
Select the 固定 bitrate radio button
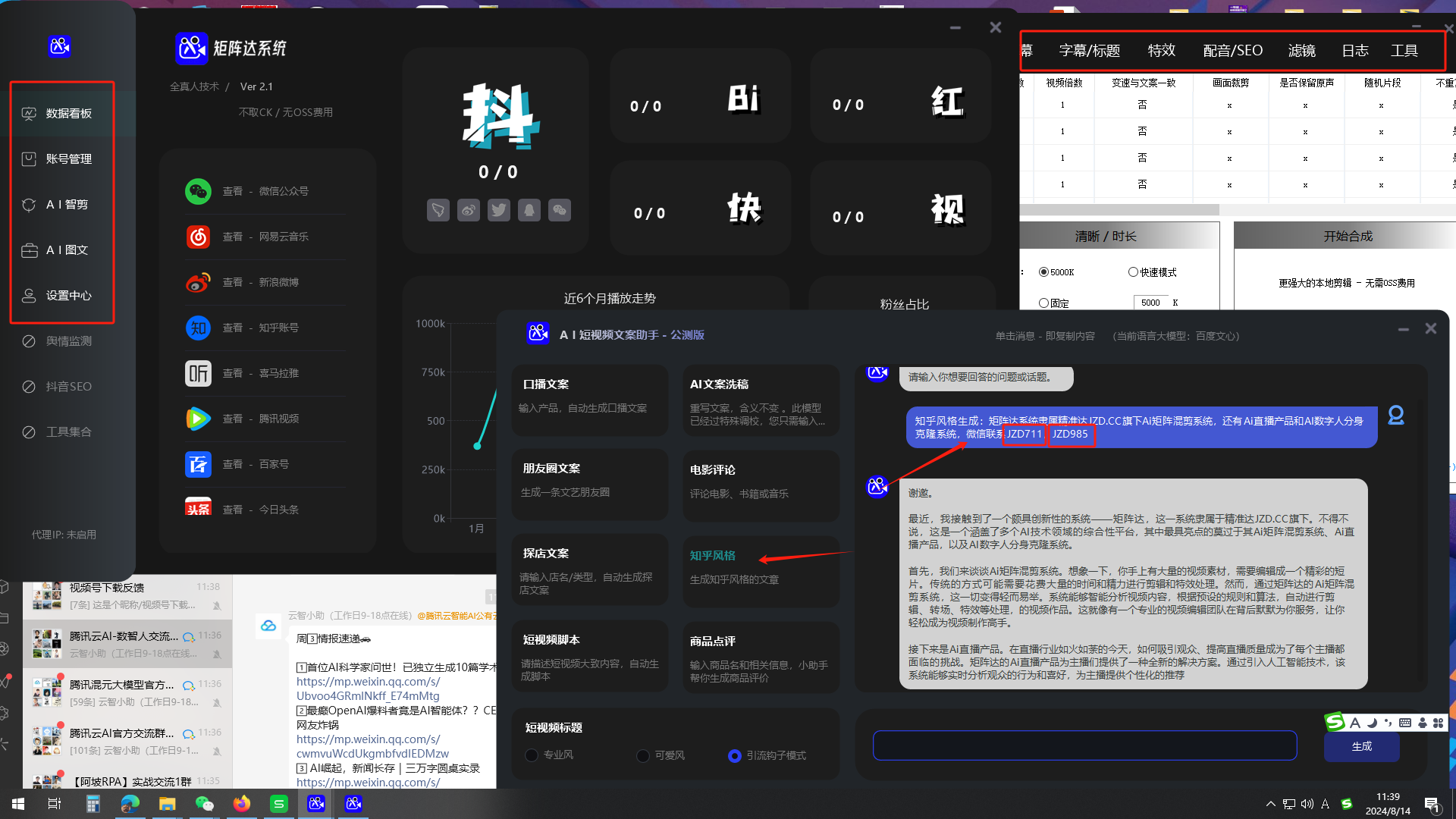click(1044, 303)
